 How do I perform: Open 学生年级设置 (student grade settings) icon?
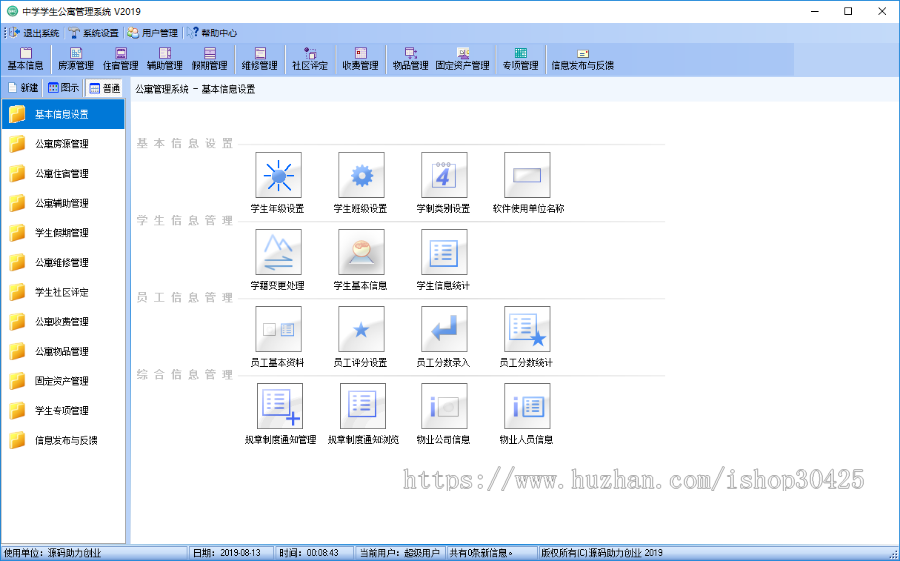(278, 176)
